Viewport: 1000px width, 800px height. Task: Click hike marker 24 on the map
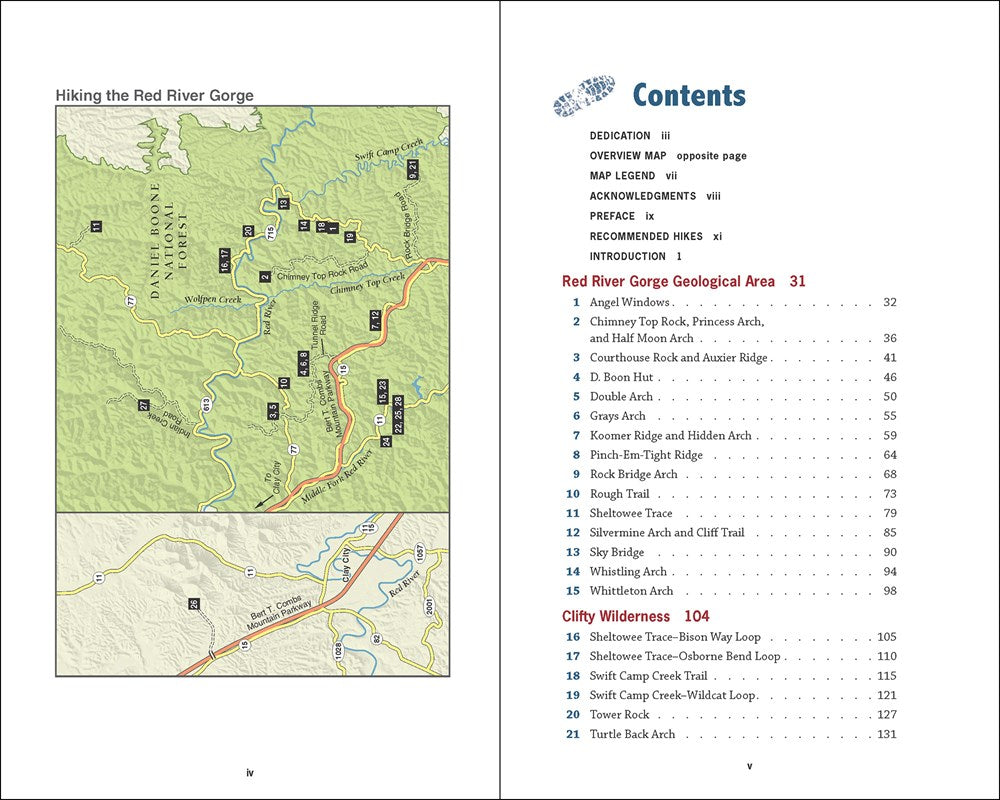pos(385,441)
